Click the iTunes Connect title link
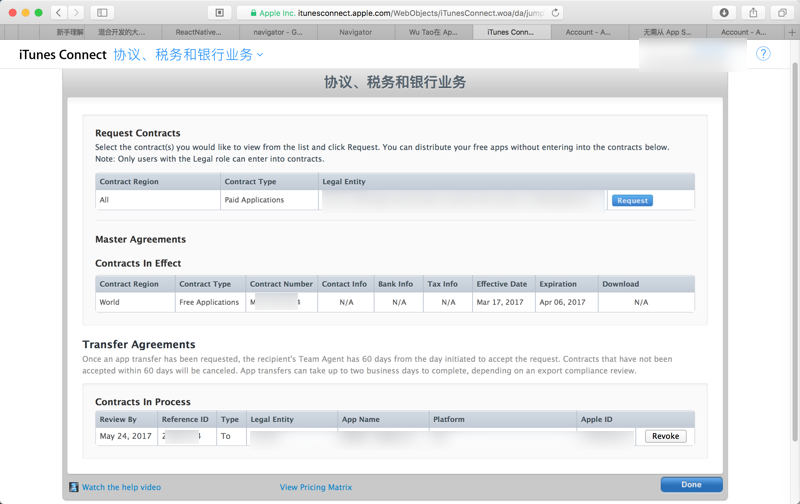Viewport: 800px width, 504px height. tap(63, 55)
